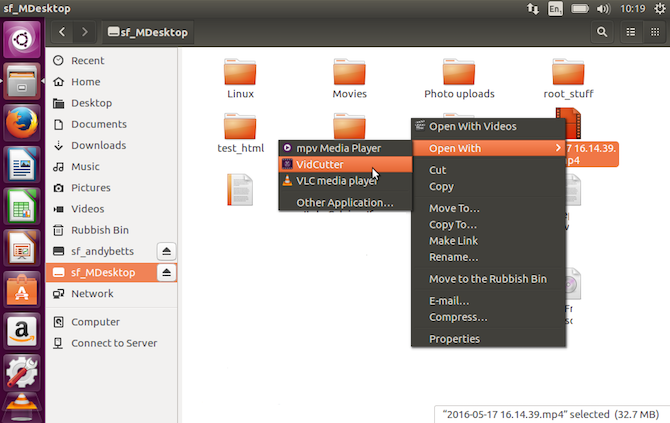
Task: Open the sound volume indicator
Action: (x=603, y=9)
